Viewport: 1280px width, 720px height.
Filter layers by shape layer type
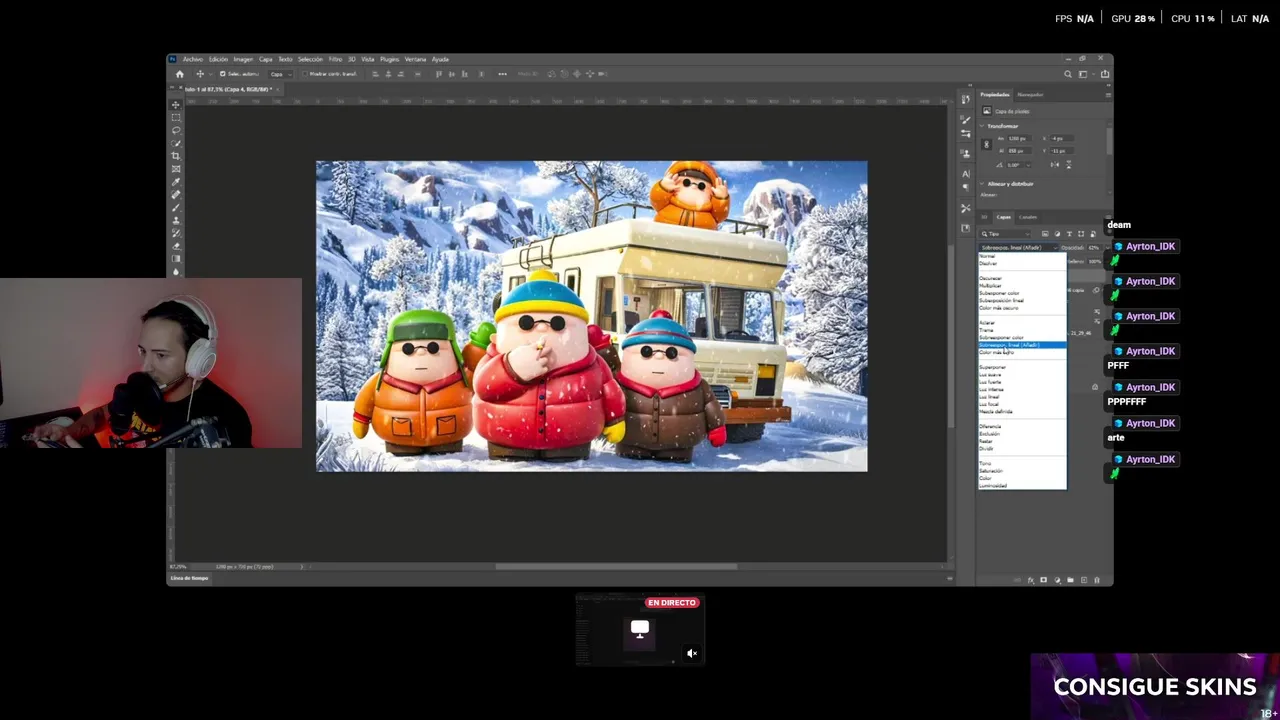click(x=1081, y=234)
